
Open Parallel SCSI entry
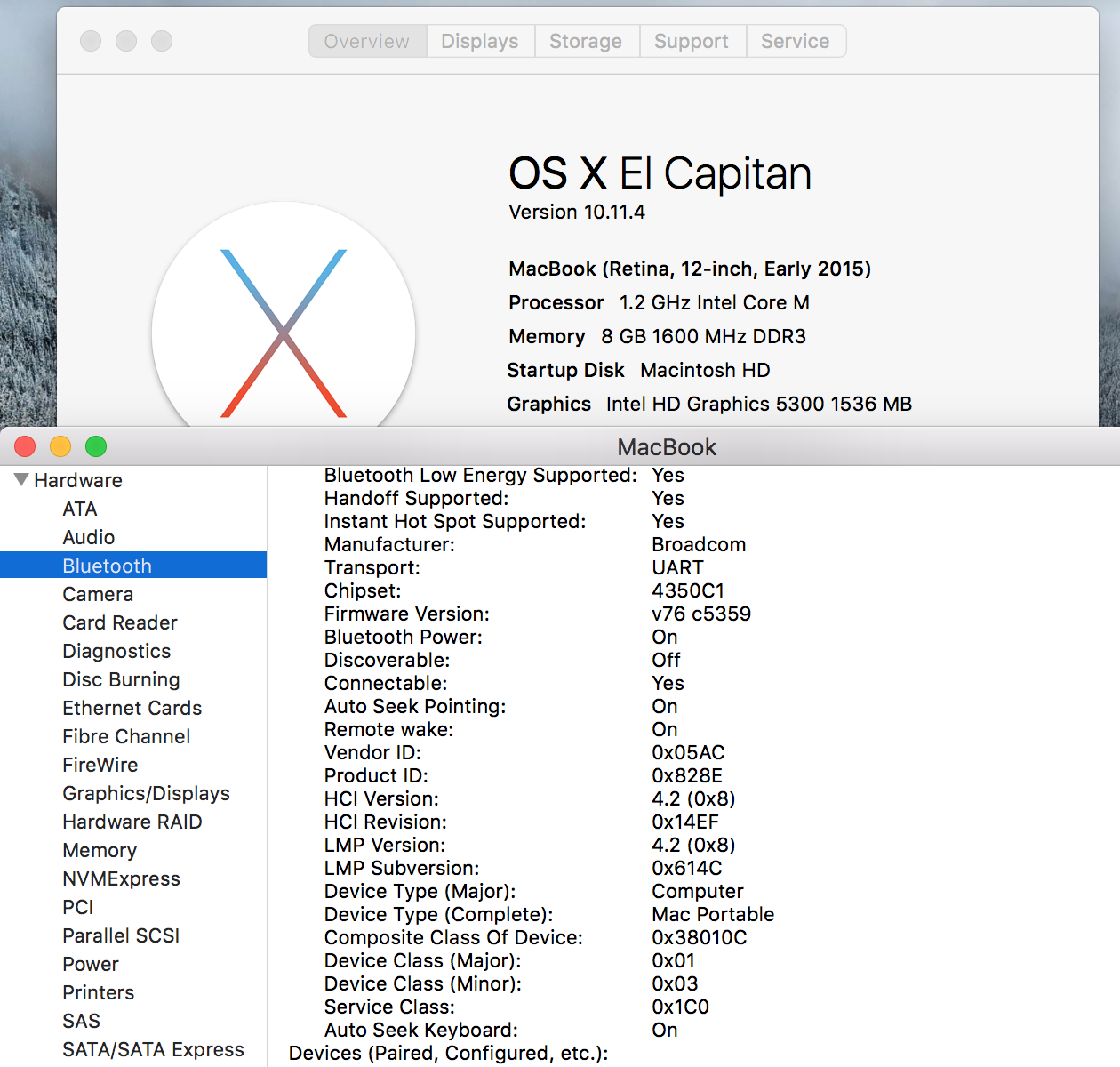click(x=121, y=935)
